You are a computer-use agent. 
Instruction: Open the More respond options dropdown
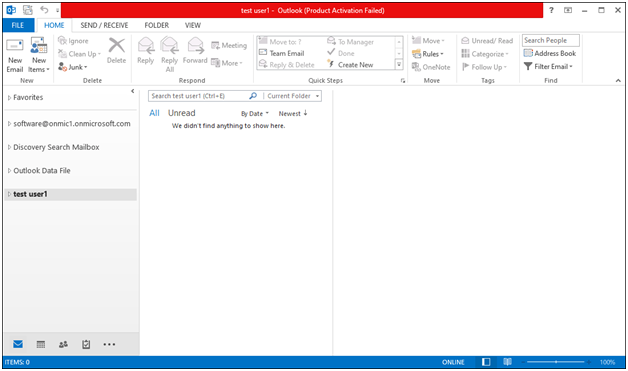[227, 63]
